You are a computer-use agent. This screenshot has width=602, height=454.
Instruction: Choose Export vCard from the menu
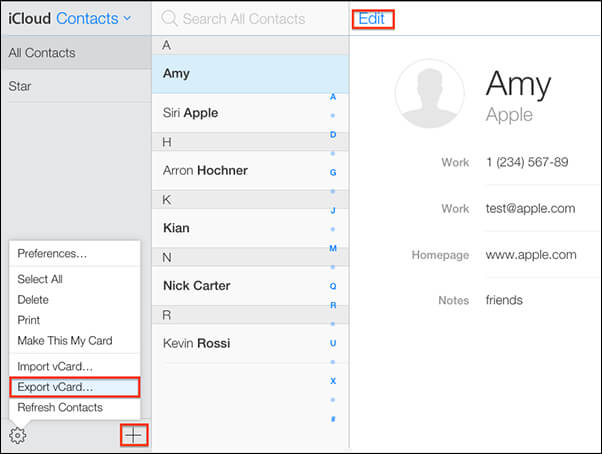[x=75, y=387]
